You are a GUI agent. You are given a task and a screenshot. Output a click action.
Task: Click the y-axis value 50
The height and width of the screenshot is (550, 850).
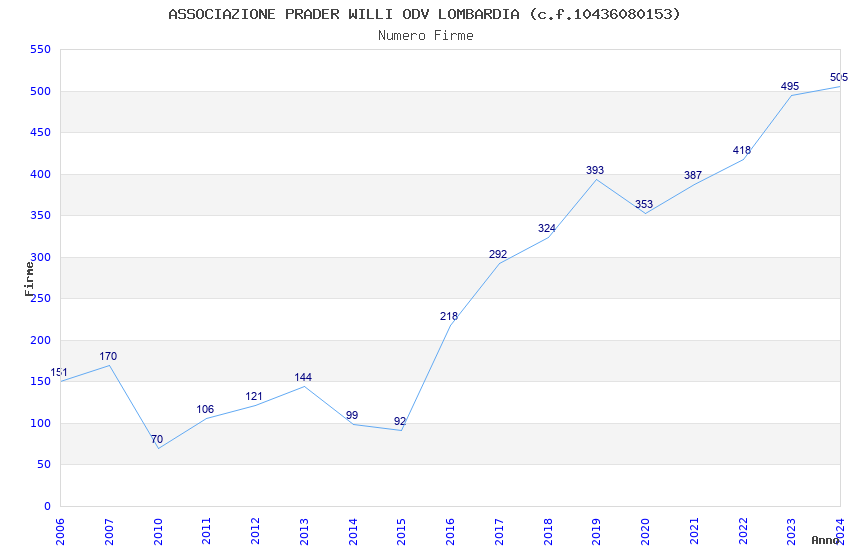pyautogui.click(x=44, y=464)
